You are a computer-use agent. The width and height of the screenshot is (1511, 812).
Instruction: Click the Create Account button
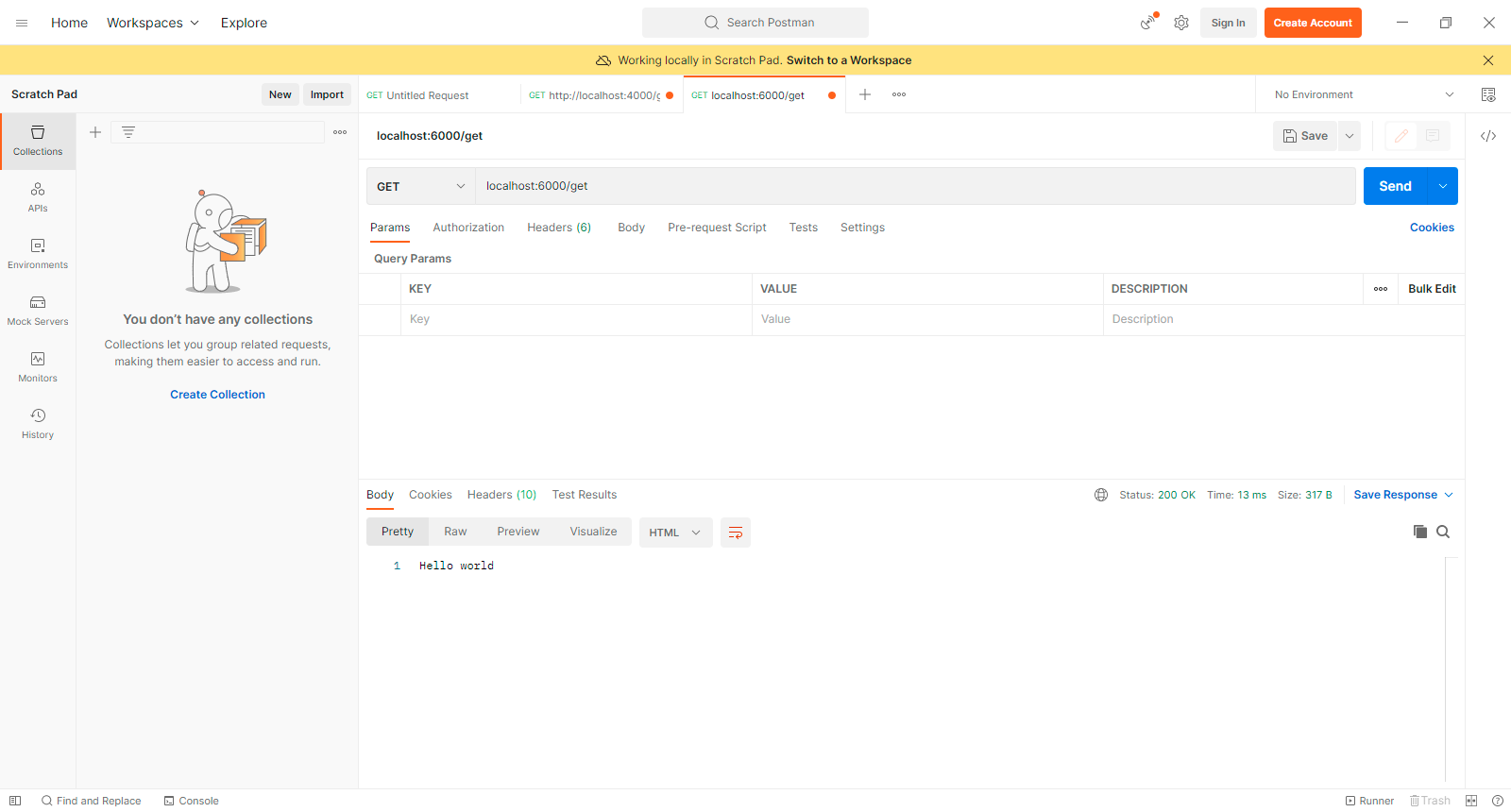(x=1313, y=23)
